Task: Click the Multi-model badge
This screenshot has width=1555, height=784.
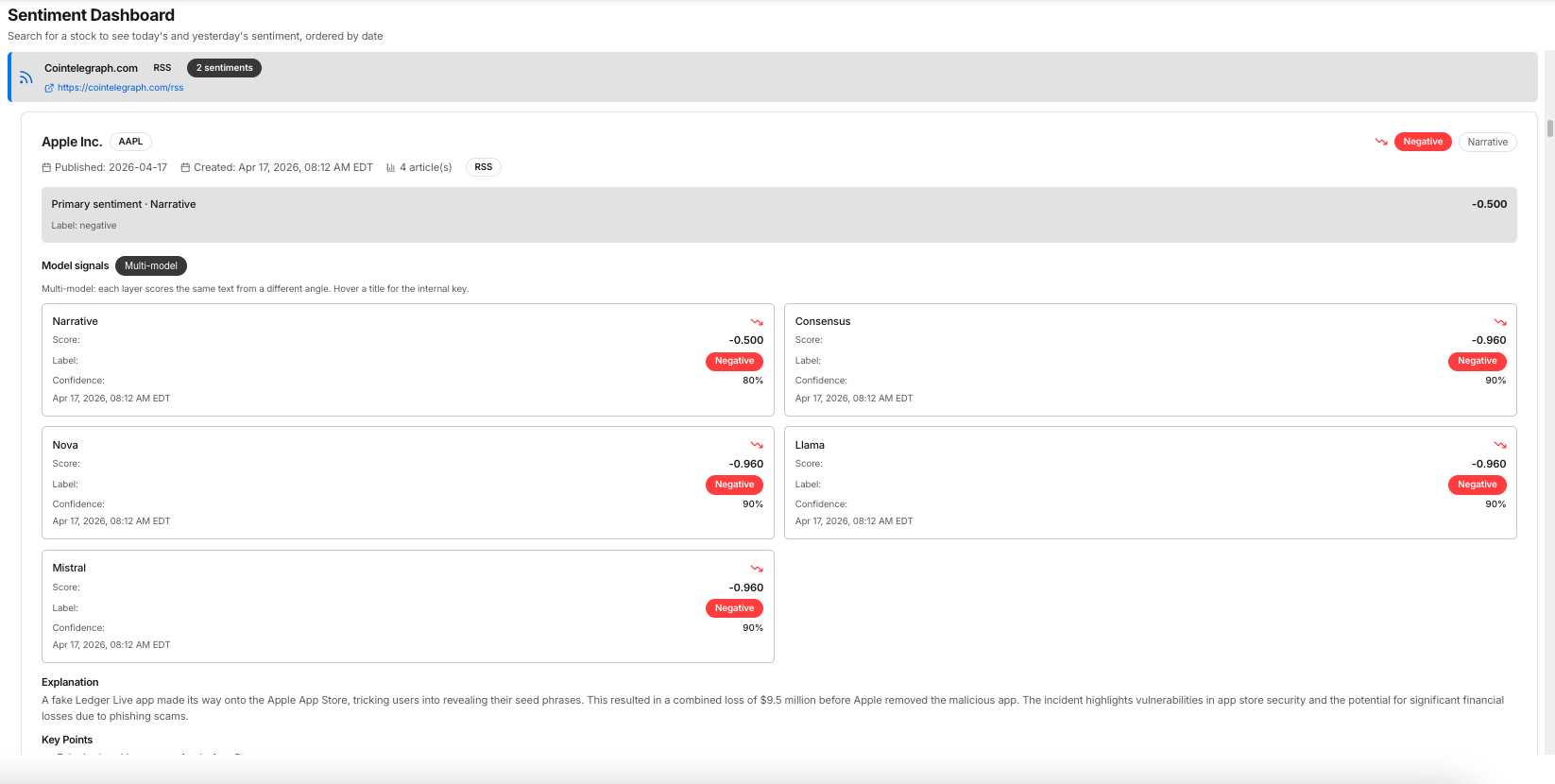Action: point(151,266)
